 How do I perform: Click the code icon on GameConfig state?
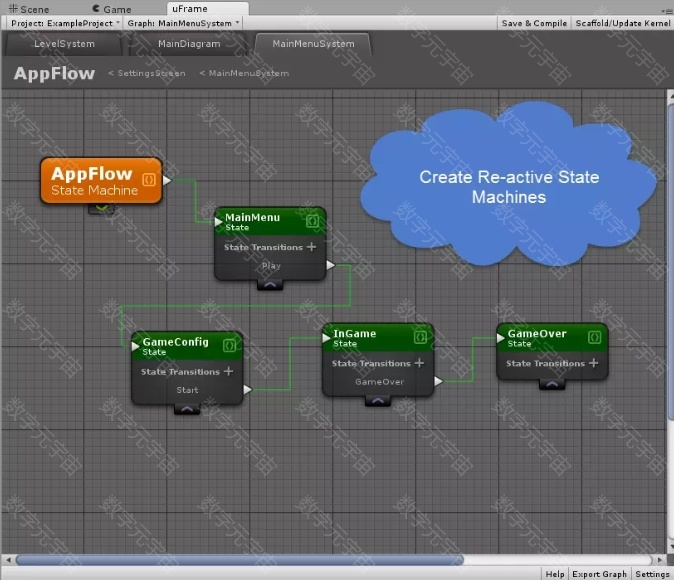click(x=230, y=345)
